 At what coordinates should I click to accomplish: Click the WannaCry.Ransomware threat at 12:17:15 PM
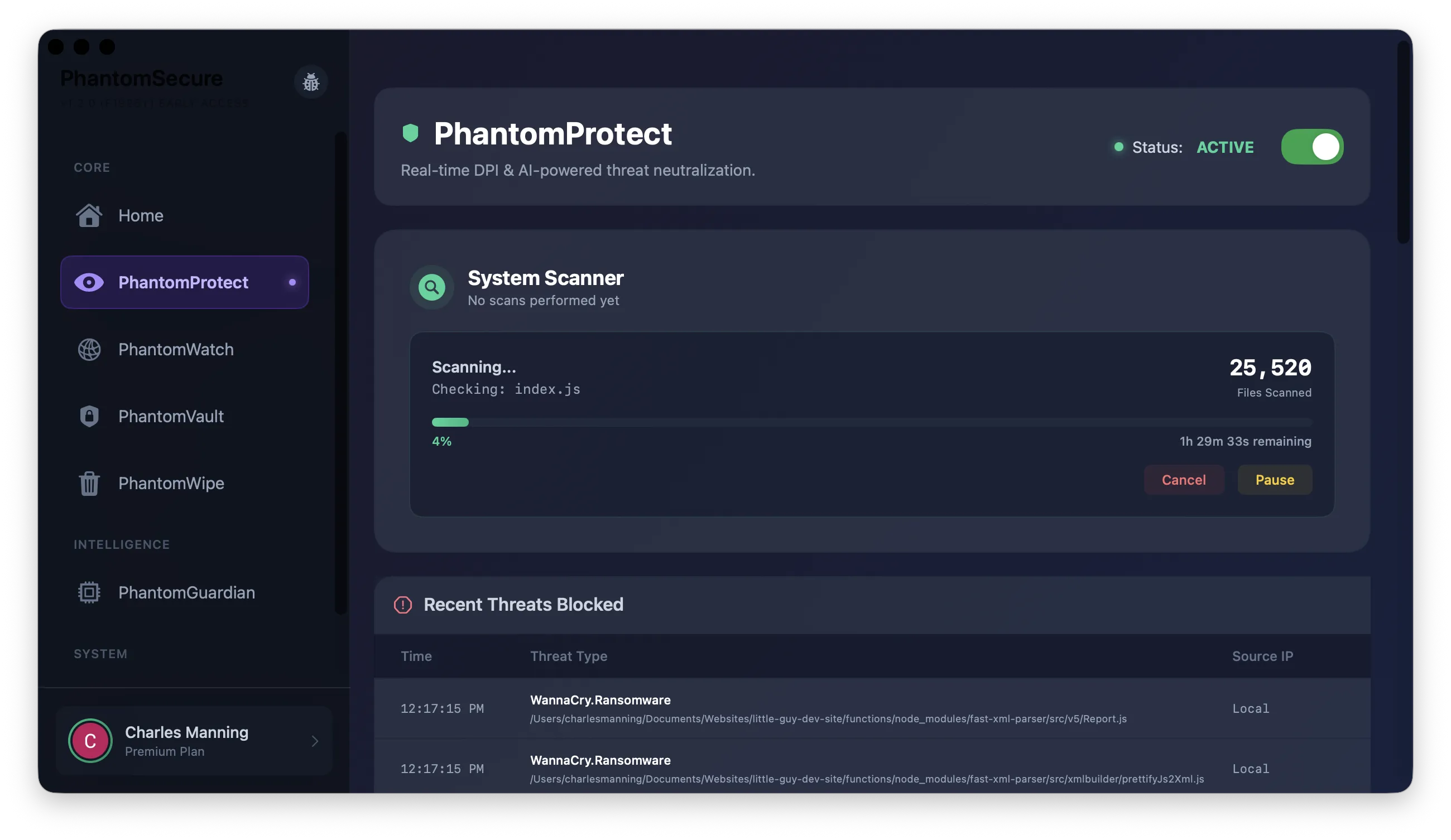click(600, 700)
